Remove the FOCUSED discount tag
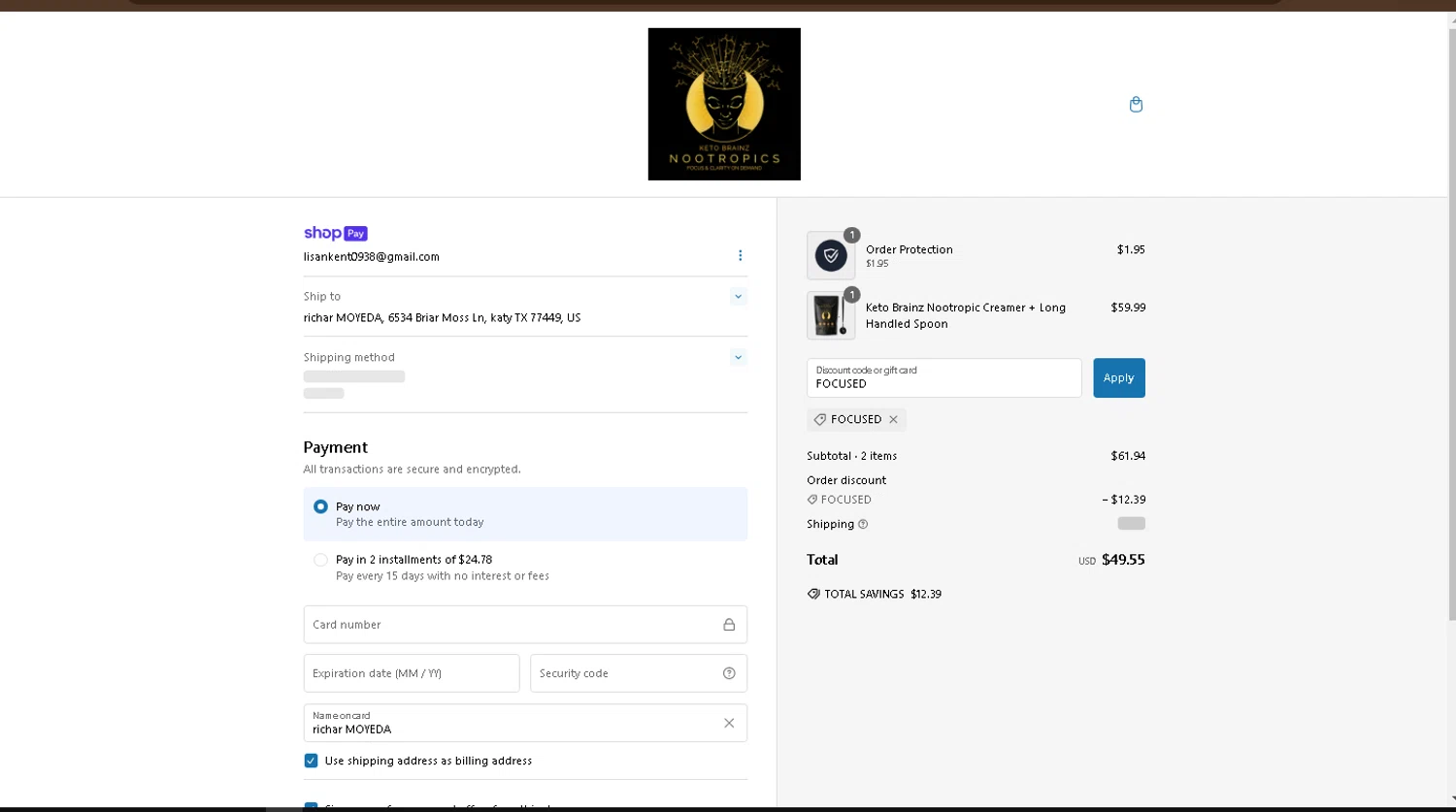 893,419
